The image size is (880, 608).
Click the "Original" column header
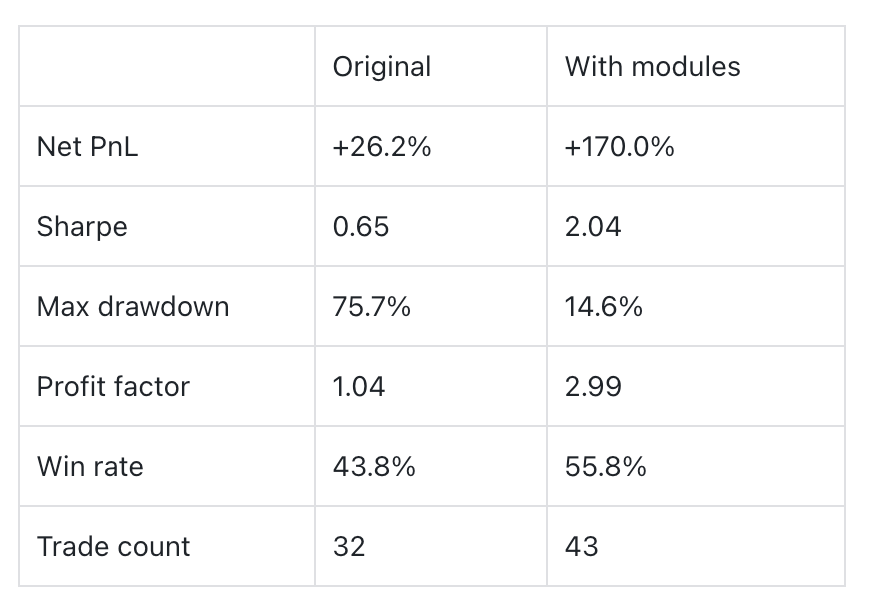tap(382, 67)
